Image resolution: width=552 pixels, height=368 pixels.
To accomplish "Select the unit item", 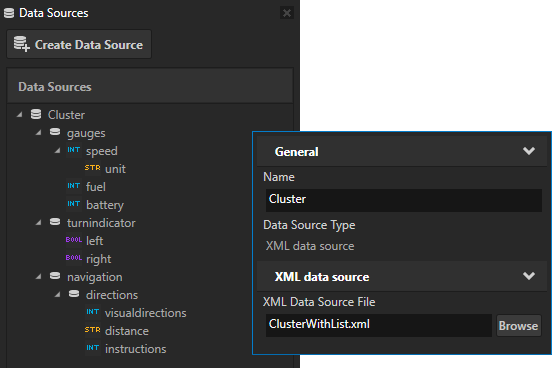I will click(115, 169).
